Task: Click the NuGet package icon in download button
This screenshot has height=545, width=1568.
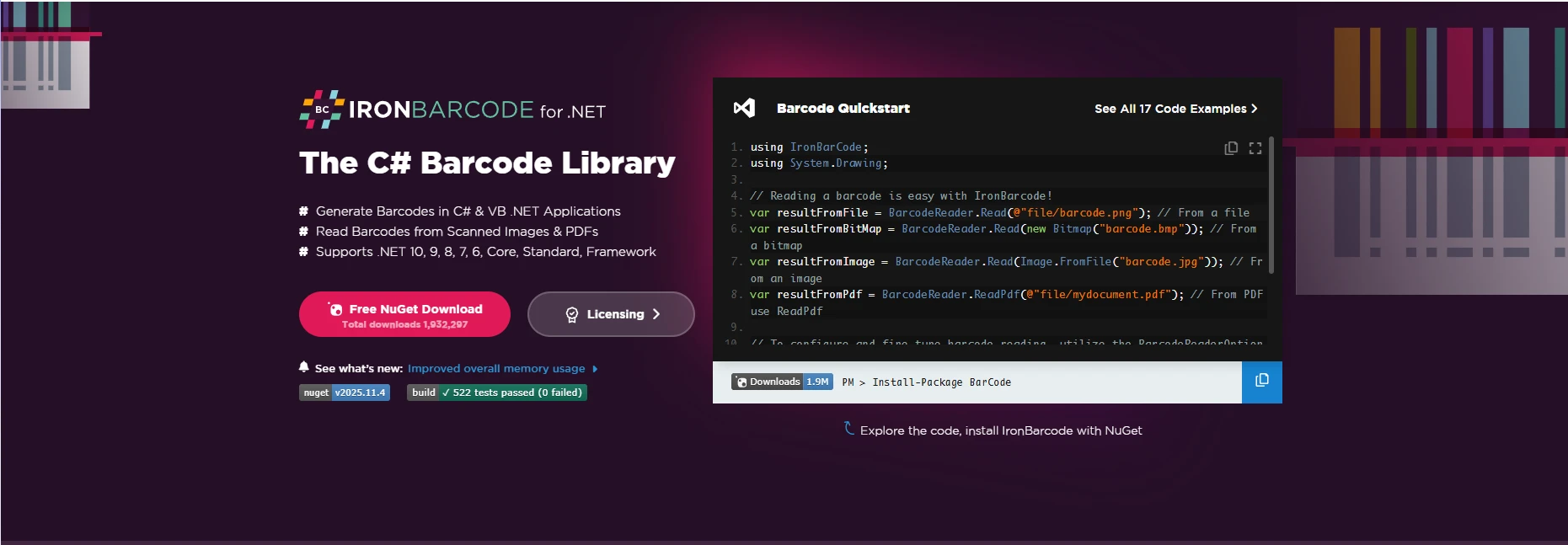Action: (335, 309)
